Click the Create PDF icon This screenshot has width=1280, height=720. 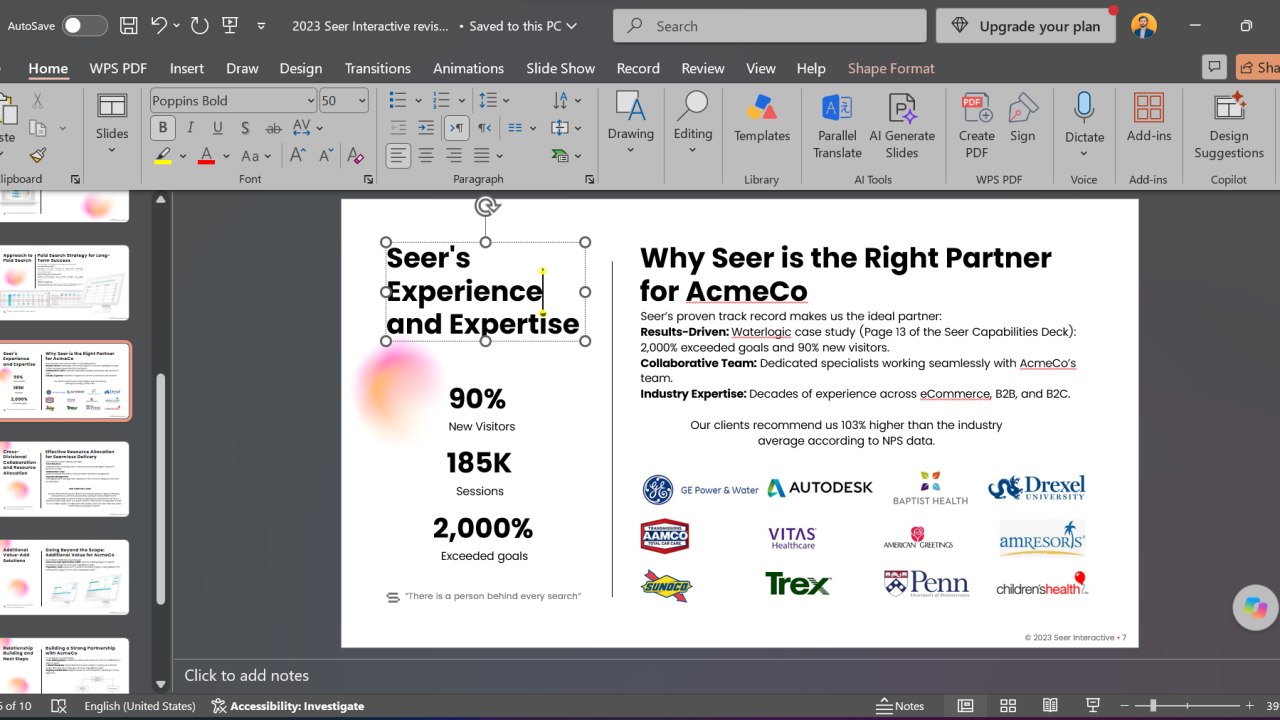click(976, 108)
